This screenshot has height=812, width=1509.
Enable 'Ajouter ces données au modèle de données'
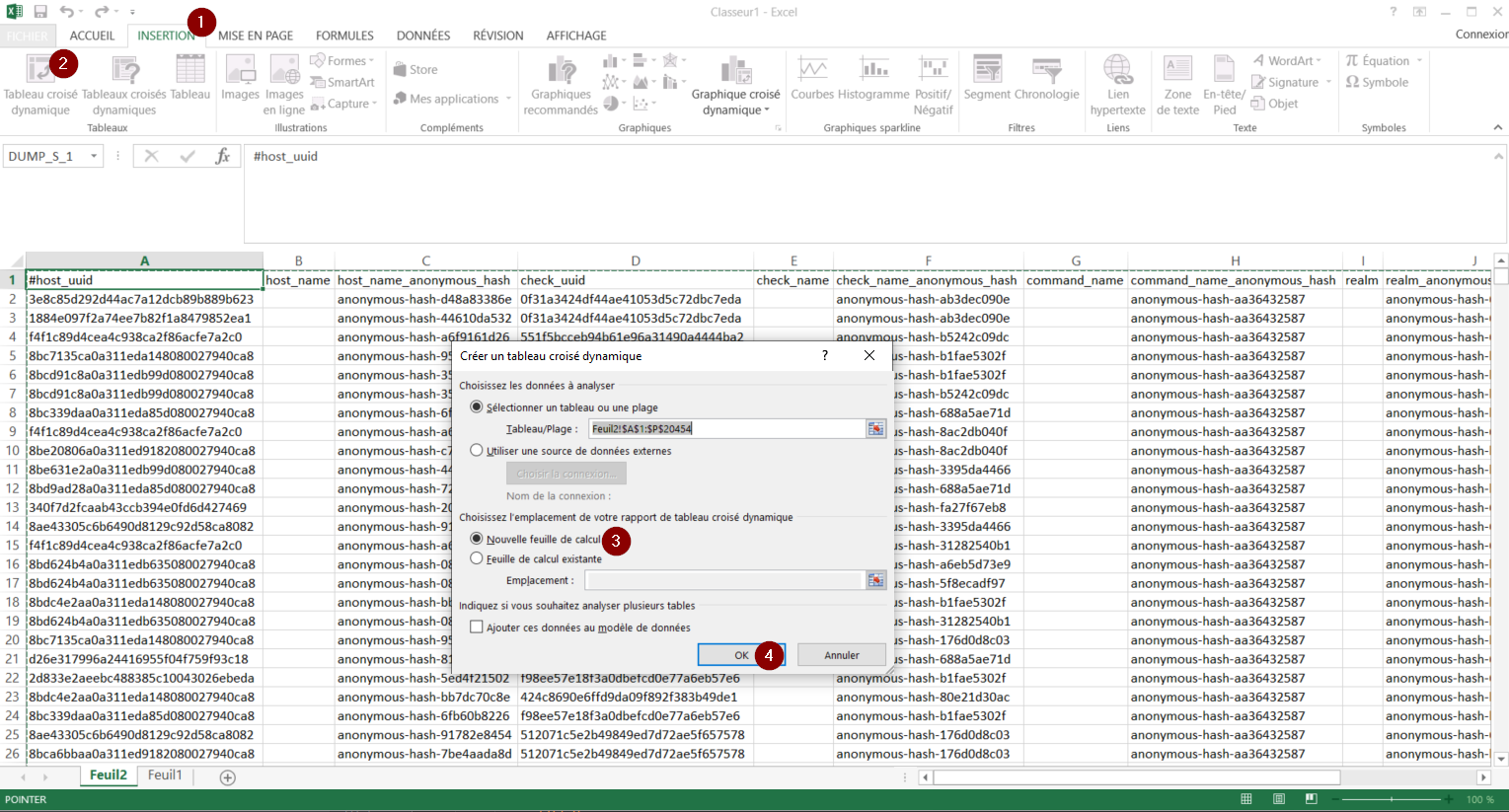[x=478, y=627]
